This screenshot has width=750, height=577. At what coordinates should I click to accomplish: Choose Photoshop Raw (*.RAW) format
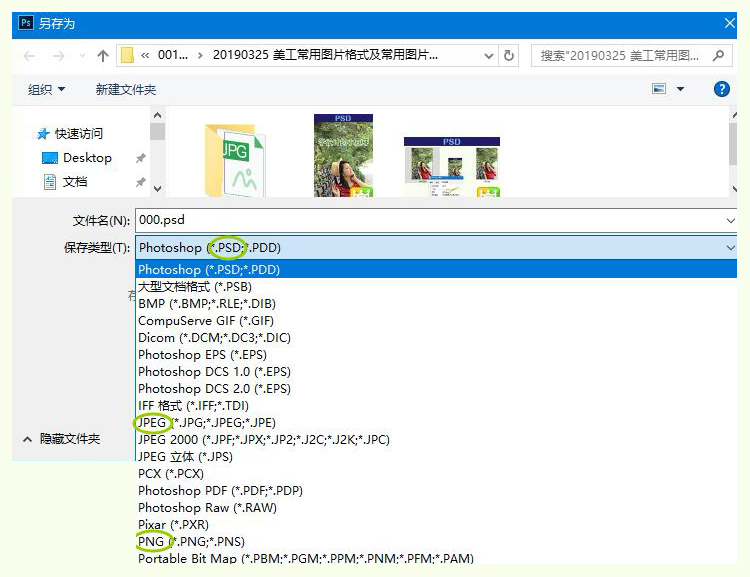436,508
